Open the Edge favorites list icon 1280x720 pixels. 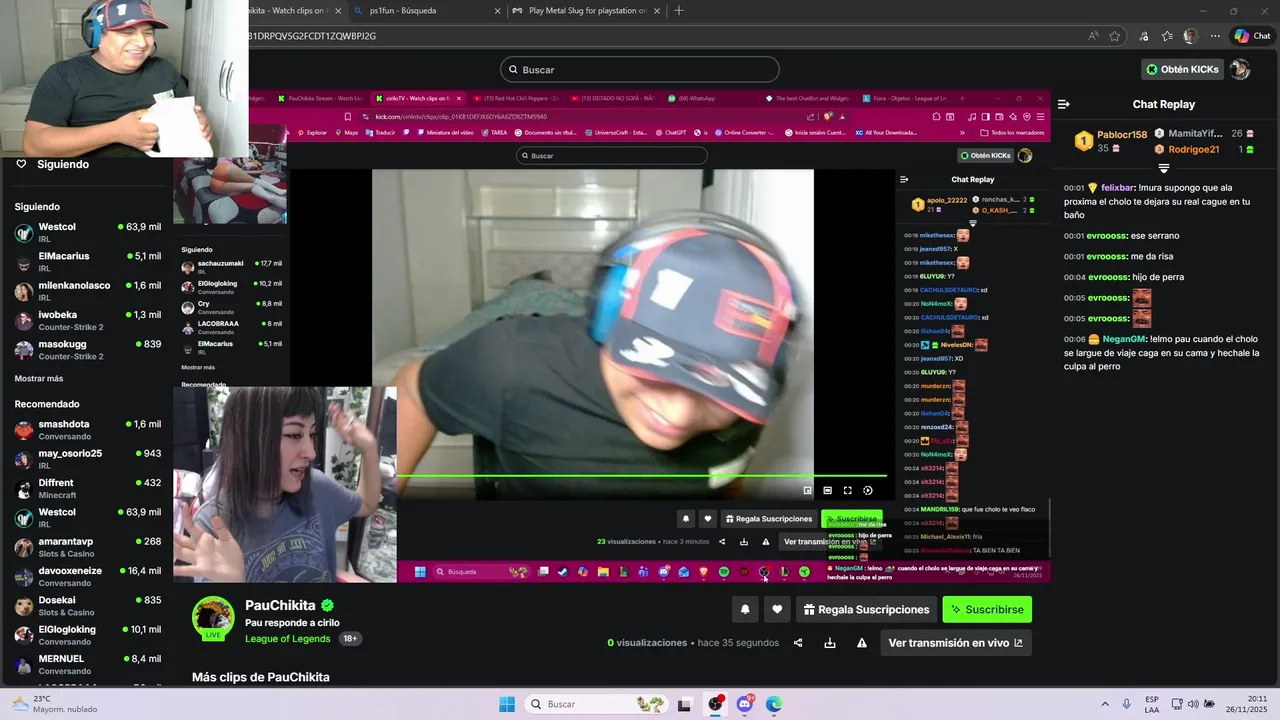click(1167, 36)
